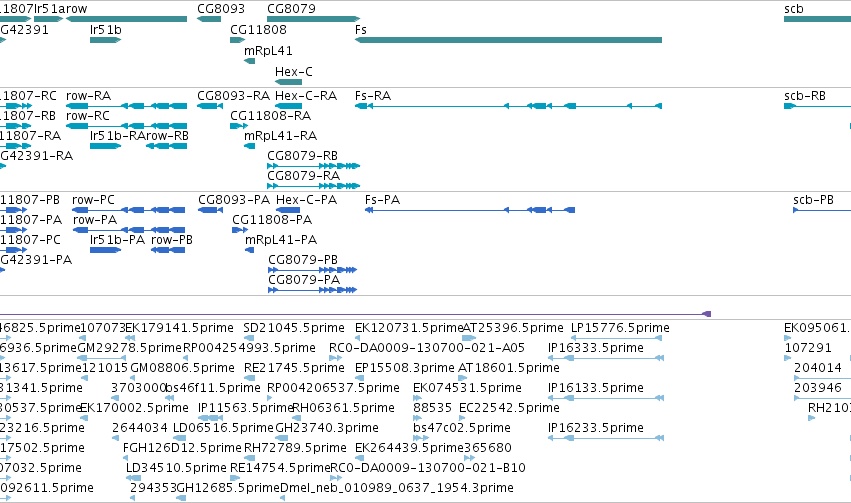851x503 pixels.
Task: Select the CG11808 gene label
Action: (258, 30)
